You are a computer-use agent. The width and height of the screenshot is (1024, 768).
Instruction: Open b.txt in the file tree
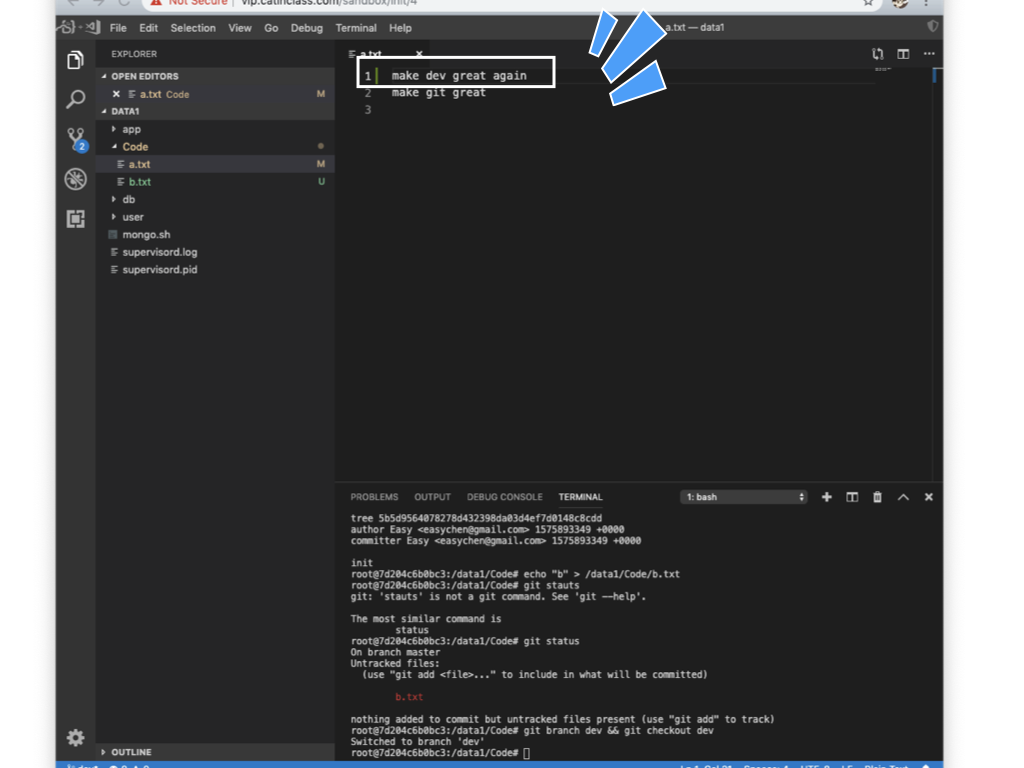(139, 182)
